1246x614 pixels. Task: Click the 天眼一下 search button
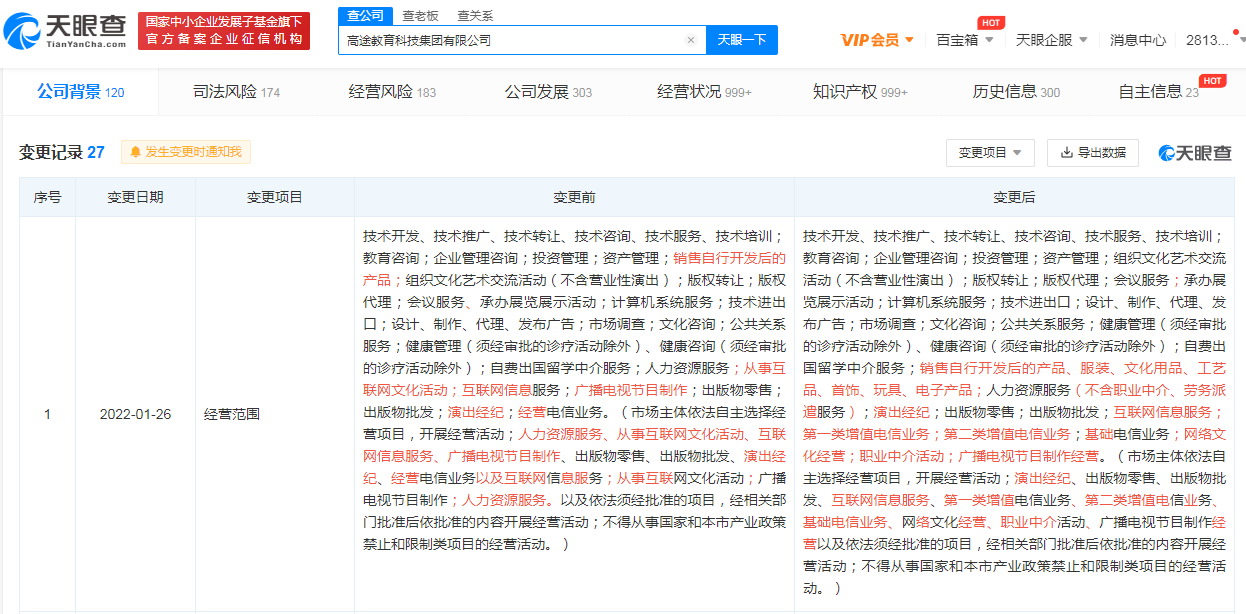742,40
